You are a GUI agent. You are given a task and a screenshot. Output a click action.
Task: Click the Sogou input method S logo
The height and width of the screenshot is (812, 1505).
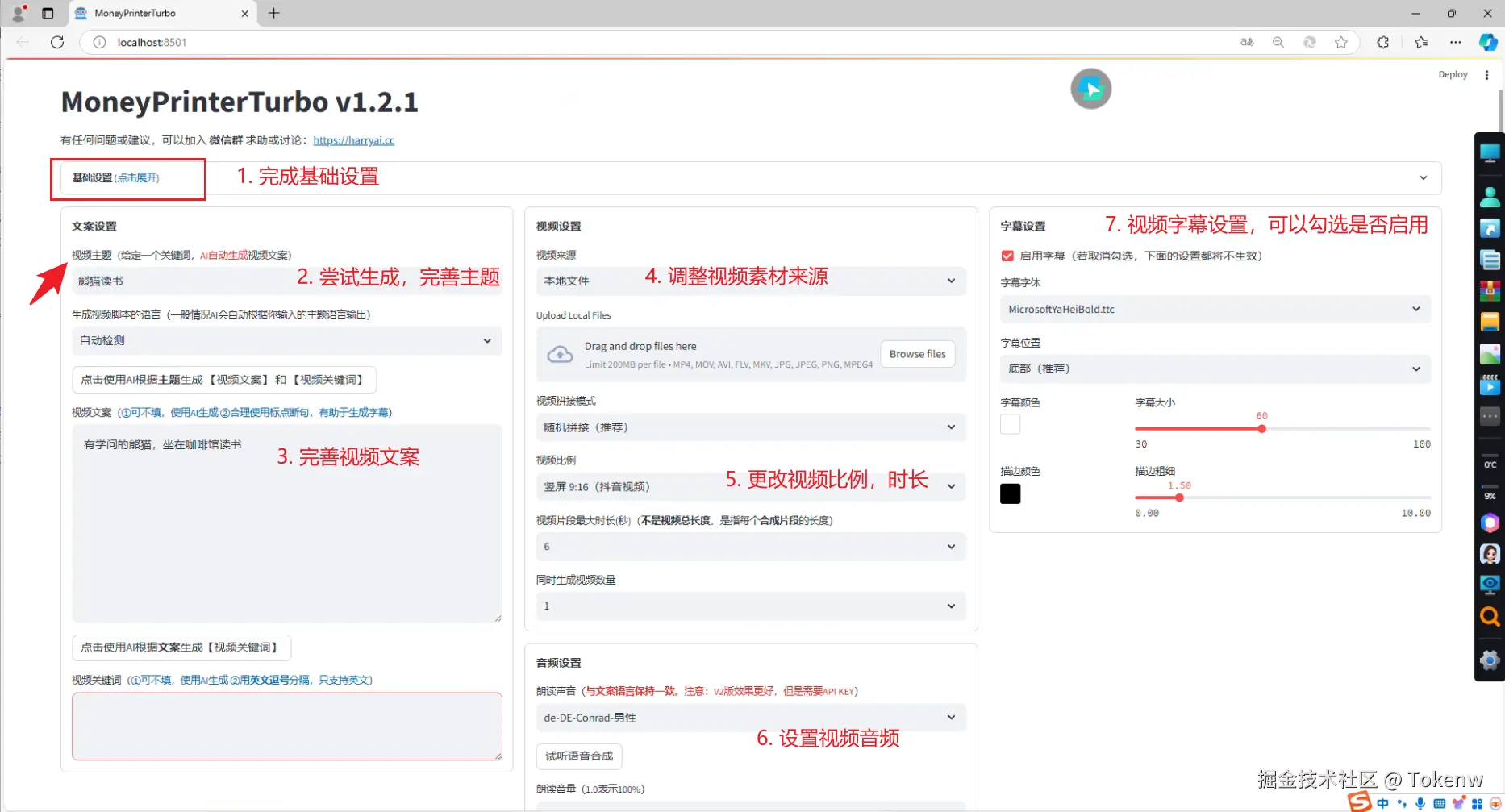[x=1360, y=802]
